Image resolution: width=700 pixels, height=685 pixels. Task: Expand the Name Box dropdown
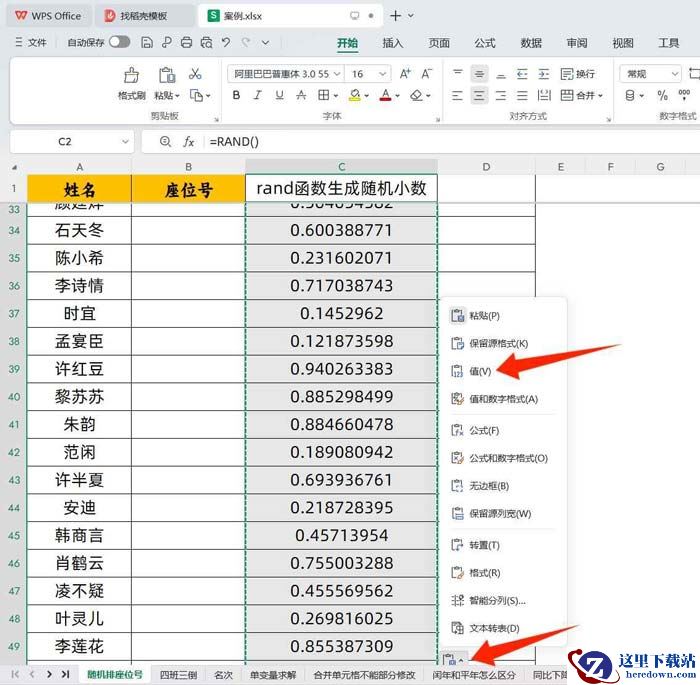point(125,142)
